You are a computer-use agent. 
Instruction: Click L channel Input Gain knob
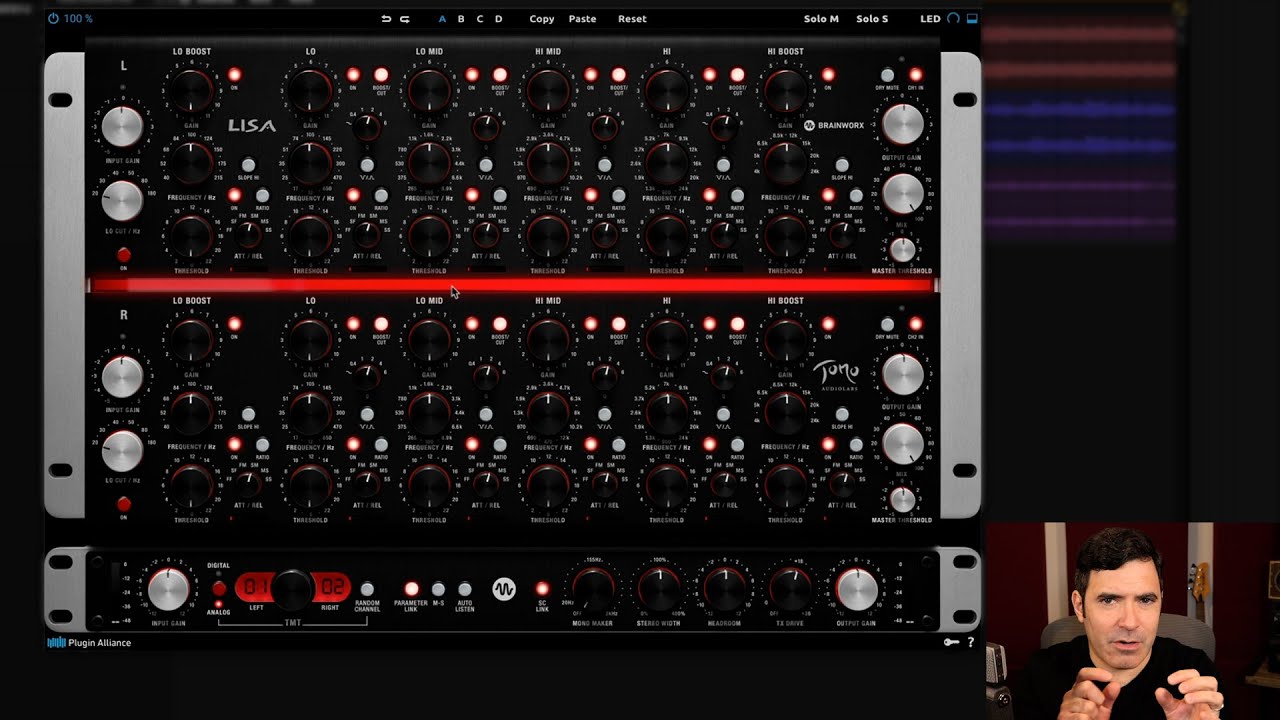[x=122, y=127]
